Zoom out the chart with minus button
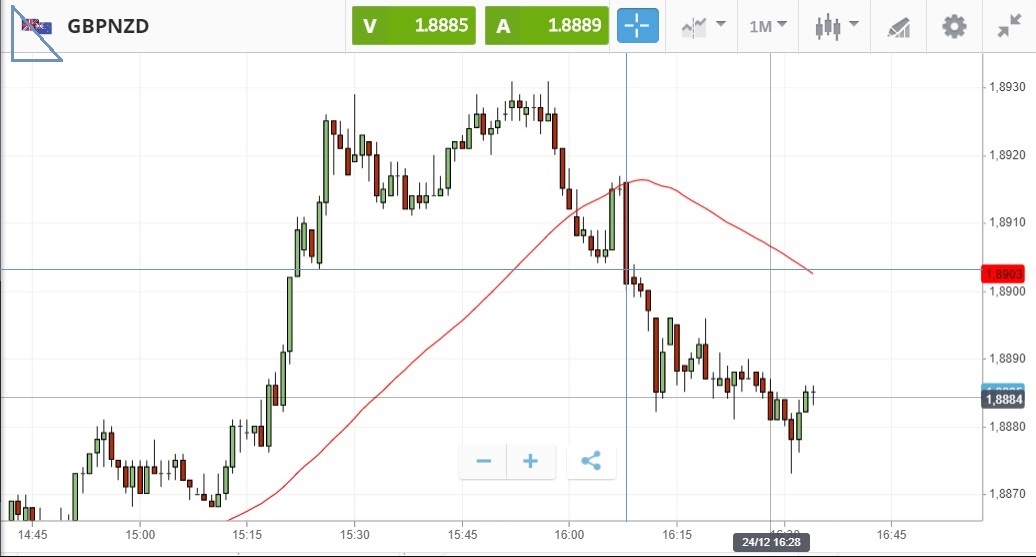Screen dimensions: 1036x557 tap(483, 461)
